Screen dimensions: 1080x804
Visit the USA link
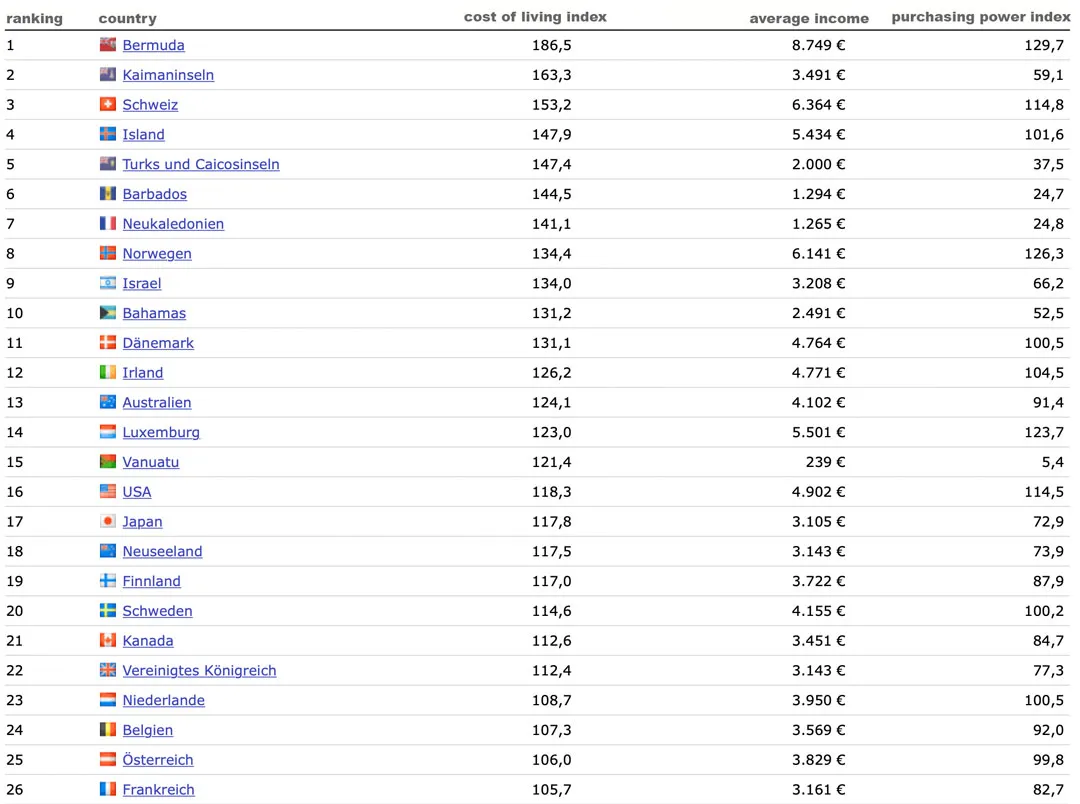pyautogui.click(x=136, y=492)
